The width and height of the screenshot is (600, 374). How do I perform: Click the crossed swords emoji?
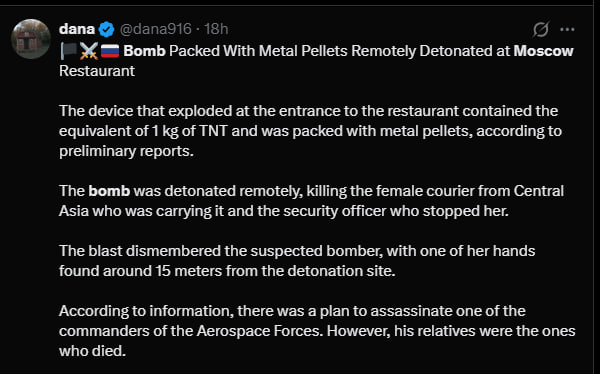tap(89, 51)
